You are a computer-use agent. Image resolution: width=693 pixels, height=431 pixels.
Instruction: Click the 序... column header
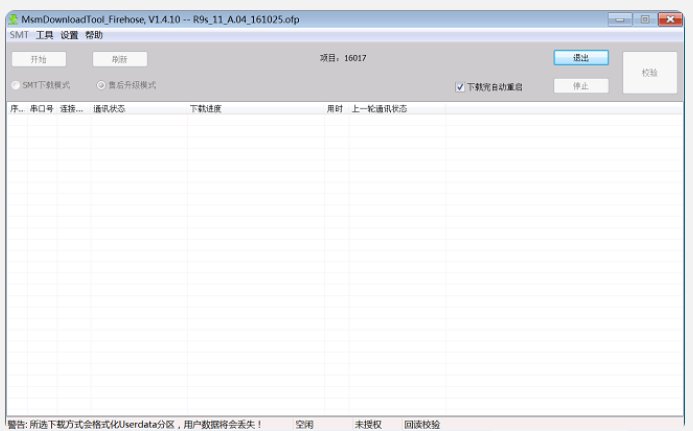17,109
